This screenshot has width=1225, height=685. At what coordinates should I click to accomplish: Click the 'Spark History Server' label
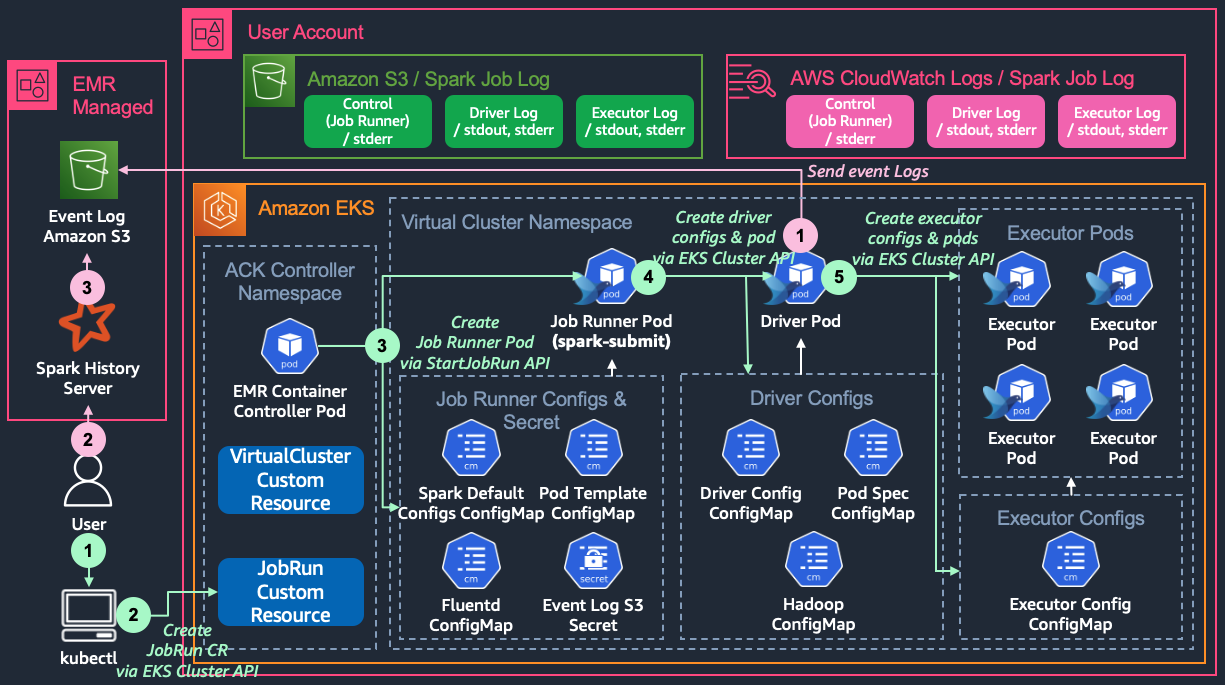tap(88, 378)
